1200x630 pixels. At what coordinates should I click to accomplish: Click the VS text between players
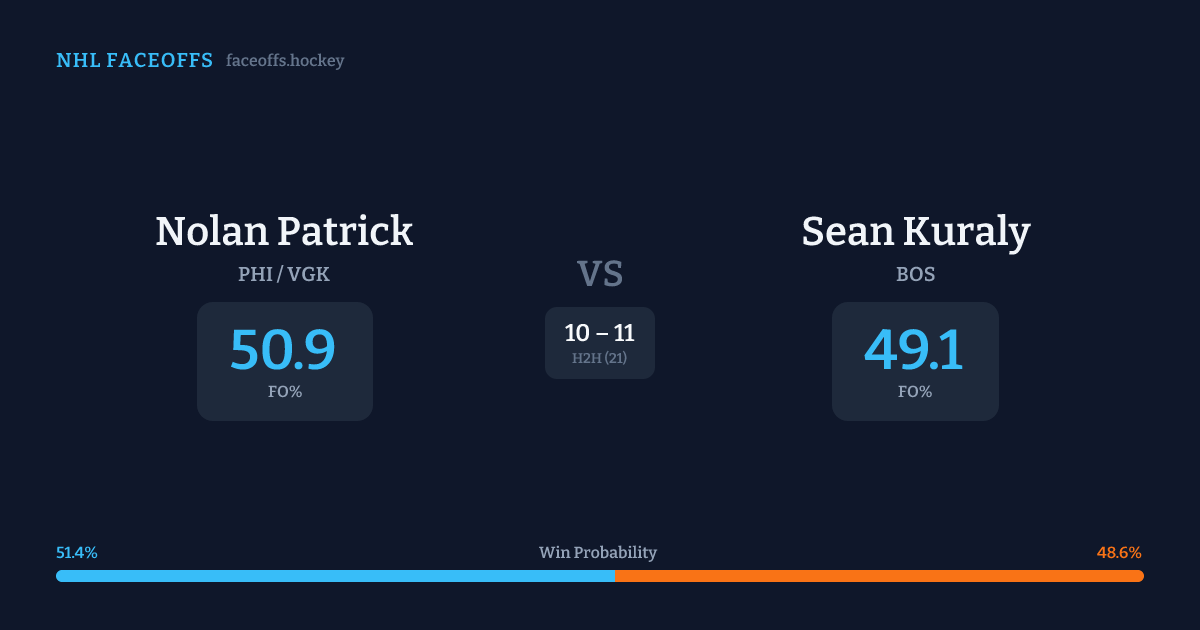600,273
